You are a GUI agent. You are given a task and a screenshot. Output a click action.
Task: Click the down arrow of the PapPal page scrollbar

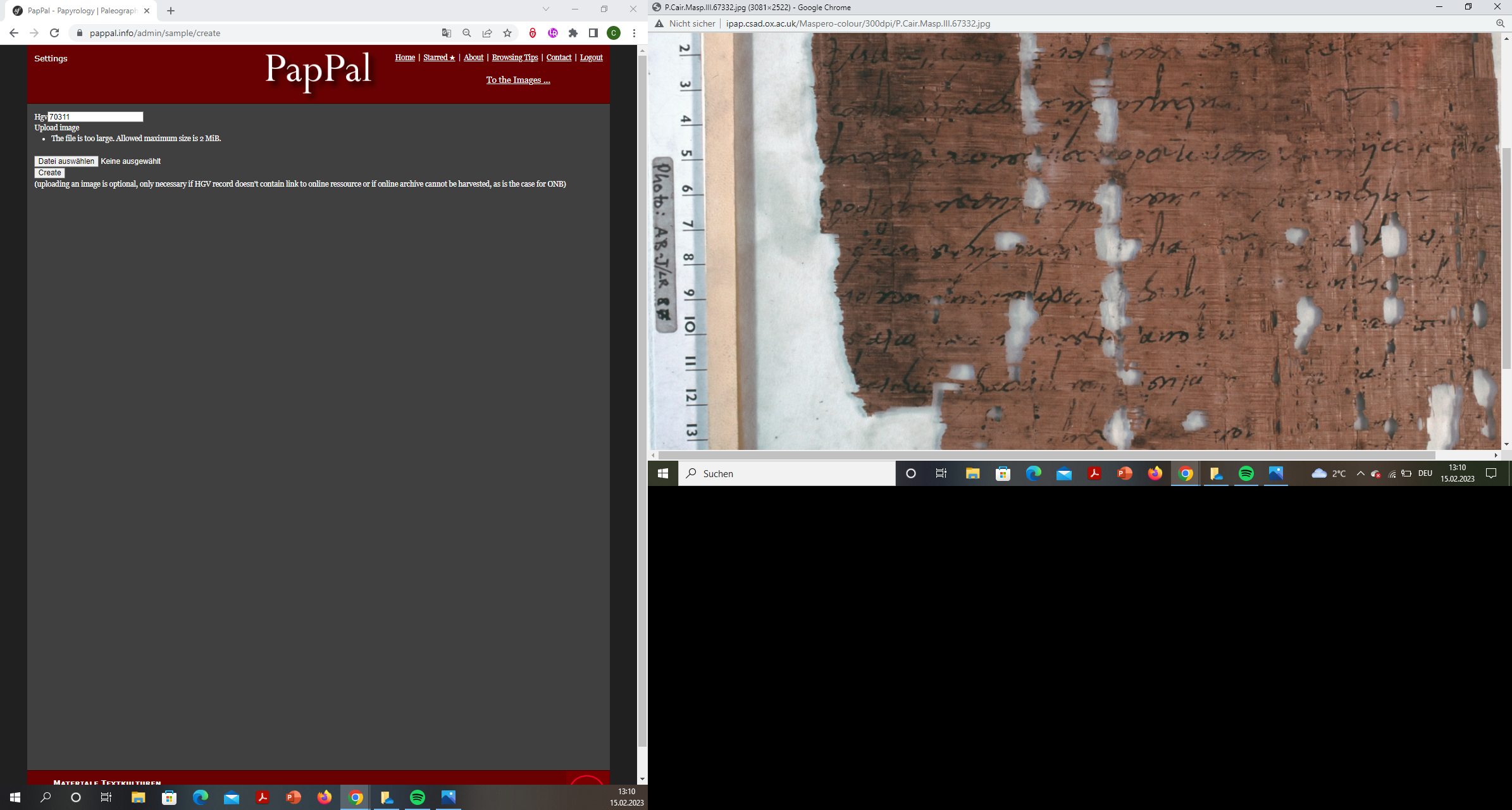pos(642,779)
